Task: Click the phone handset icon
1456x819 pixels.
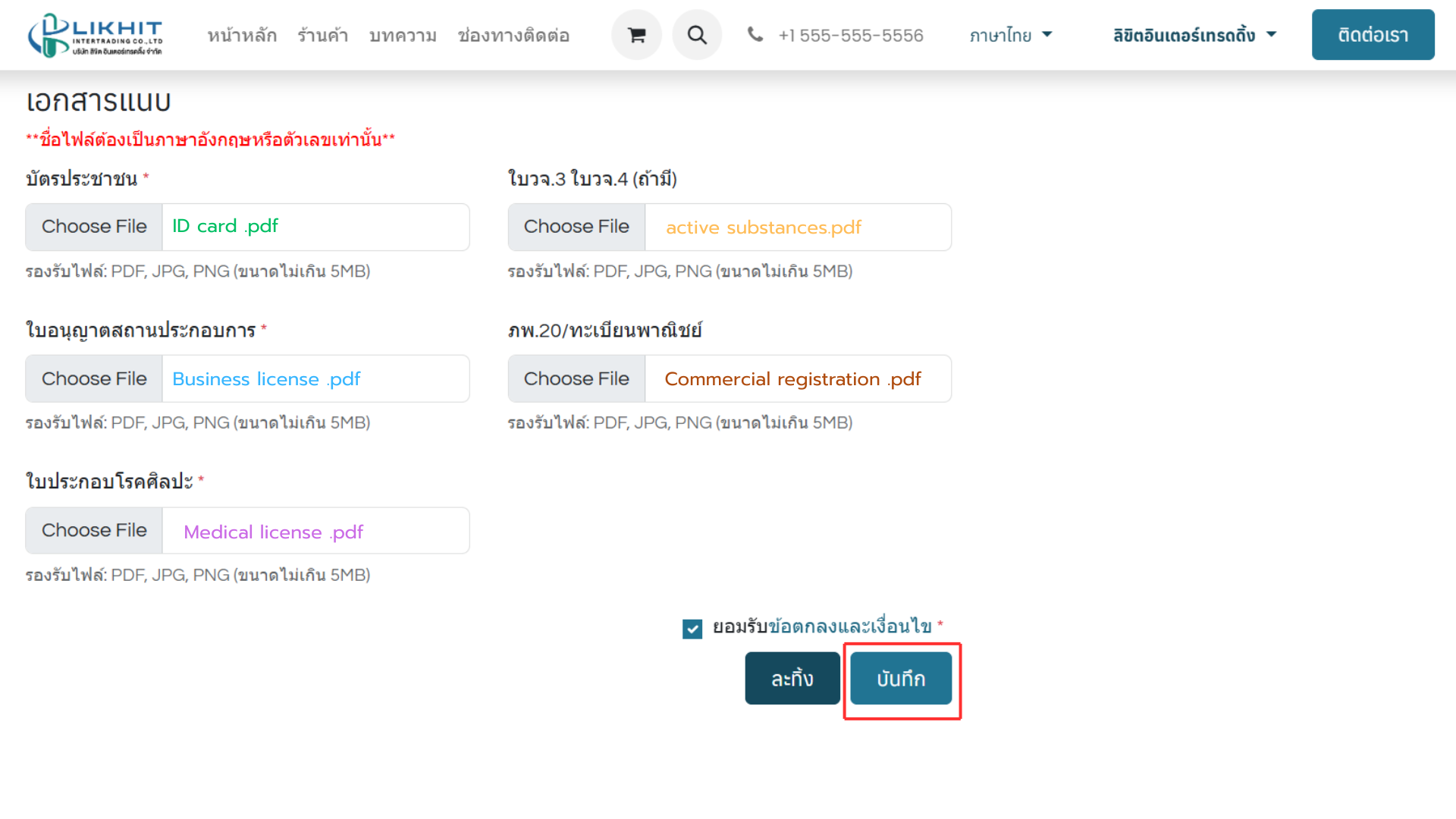Action: [755, 34]
